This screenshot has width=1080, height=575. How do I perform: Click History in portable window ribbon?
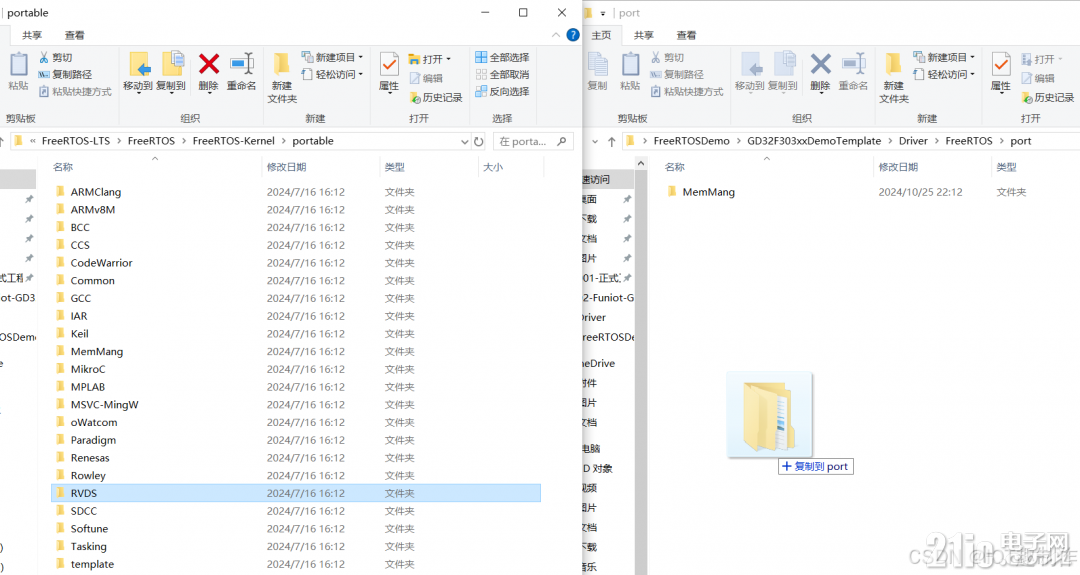click(435, 98)
